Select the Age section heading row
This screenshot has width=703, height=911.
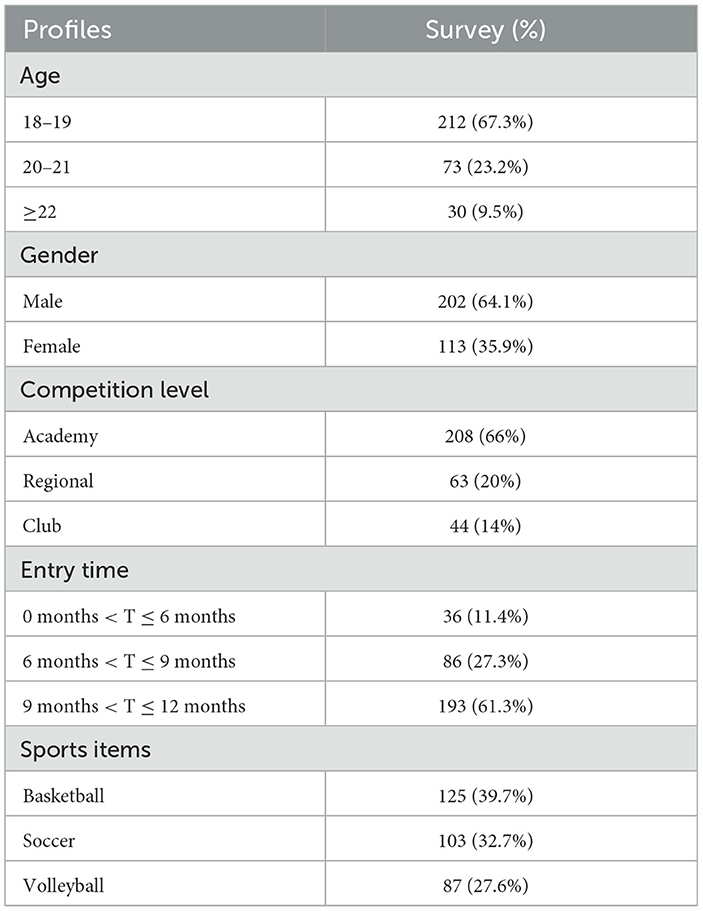coord(39,75)
